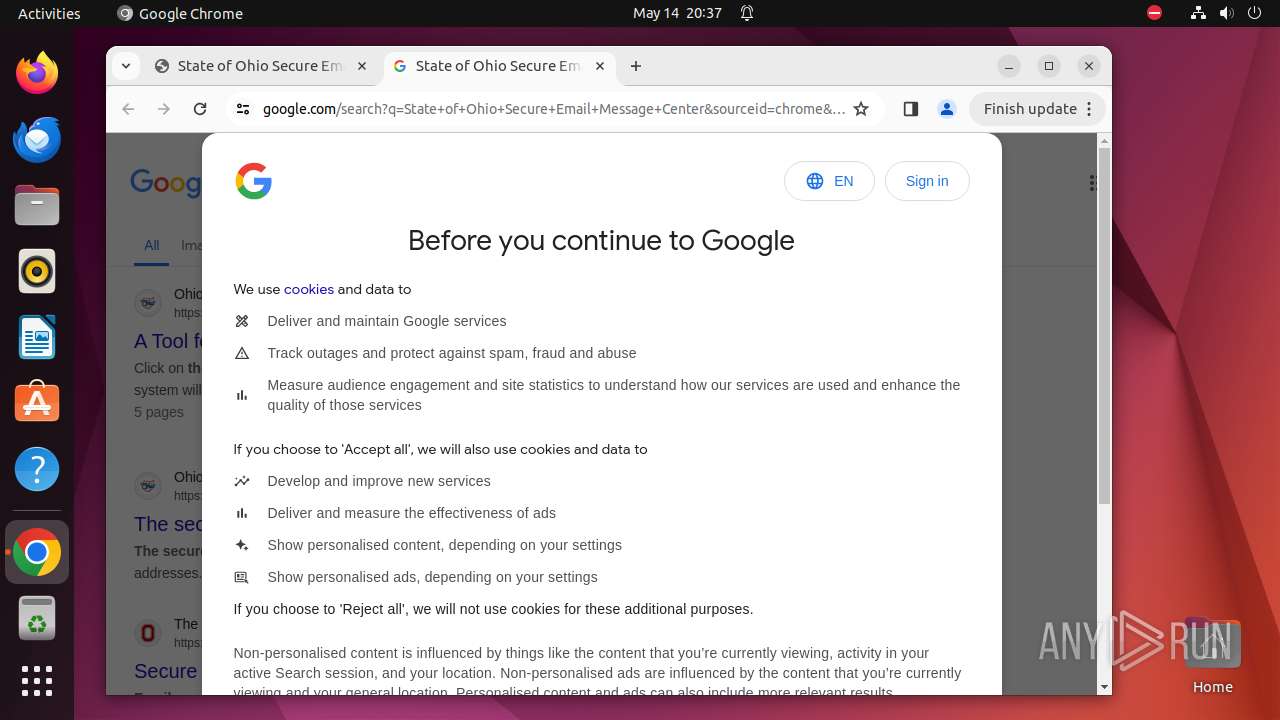The image size is (1280, 720).
Task: Open the Chrome profile avatar
Action: [x=947, y=109]
